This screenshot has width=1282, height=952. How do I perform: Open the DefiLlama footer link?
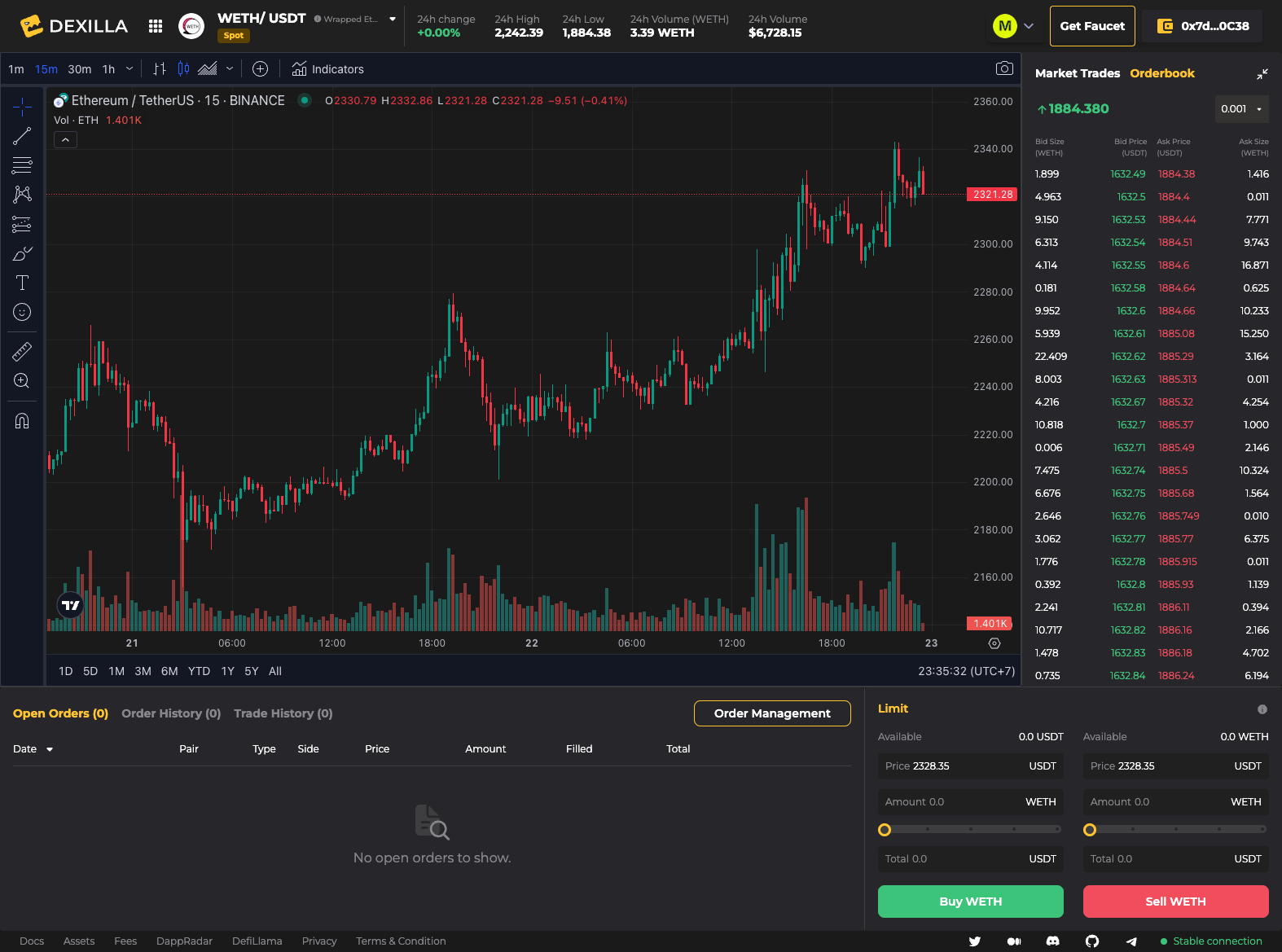[257, 941]
